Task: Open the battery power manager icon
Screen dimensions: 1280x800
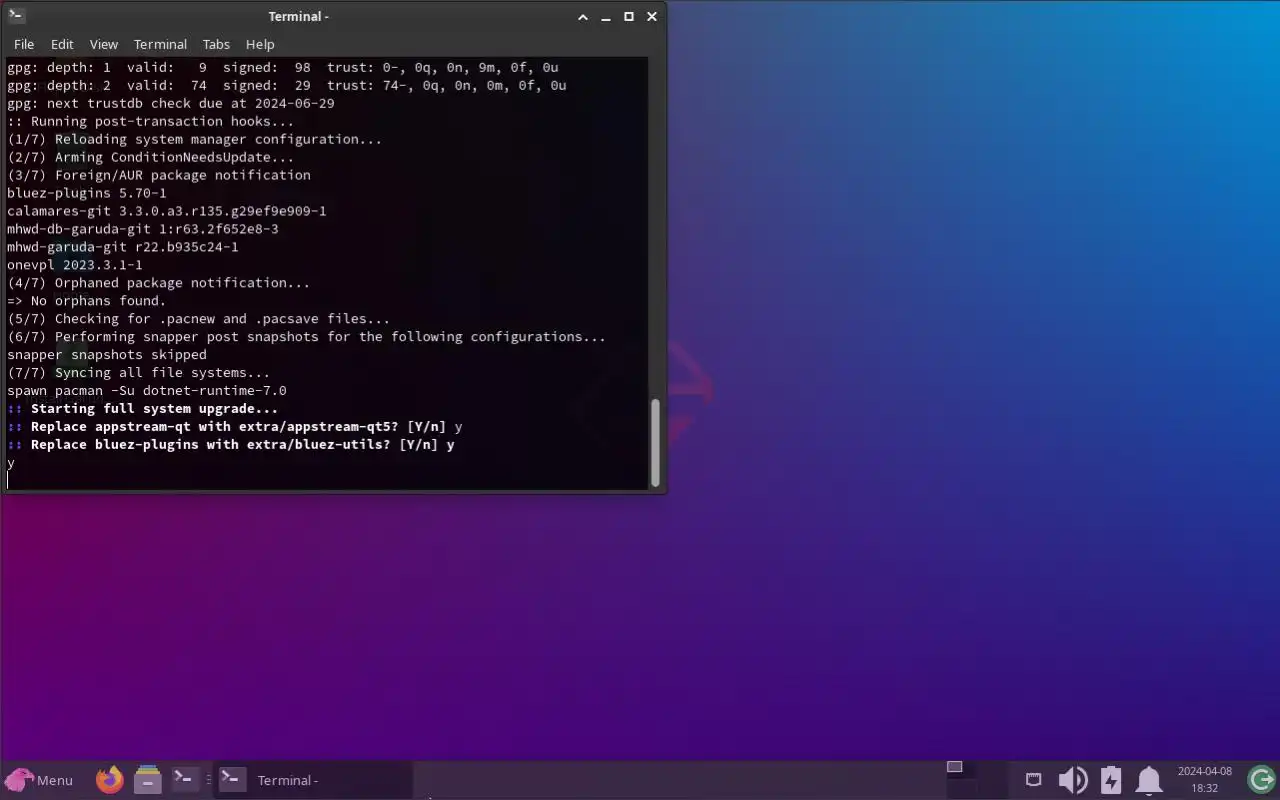Action: coord(1111,780)
